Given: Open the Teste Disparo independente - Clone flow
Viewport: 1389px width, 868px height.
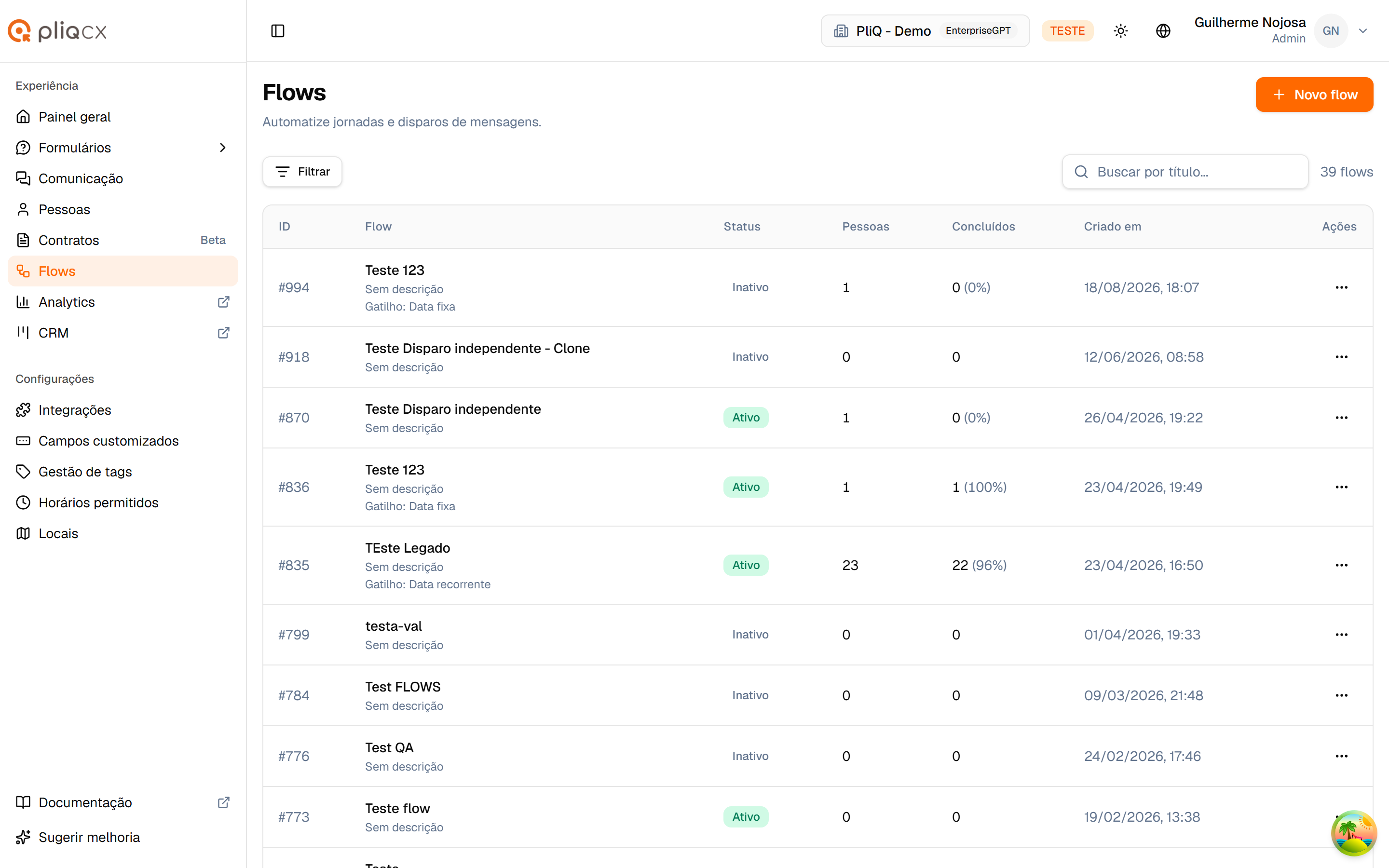Looking at the screenshot, I should pyautogui.click(x=477, y=349).
